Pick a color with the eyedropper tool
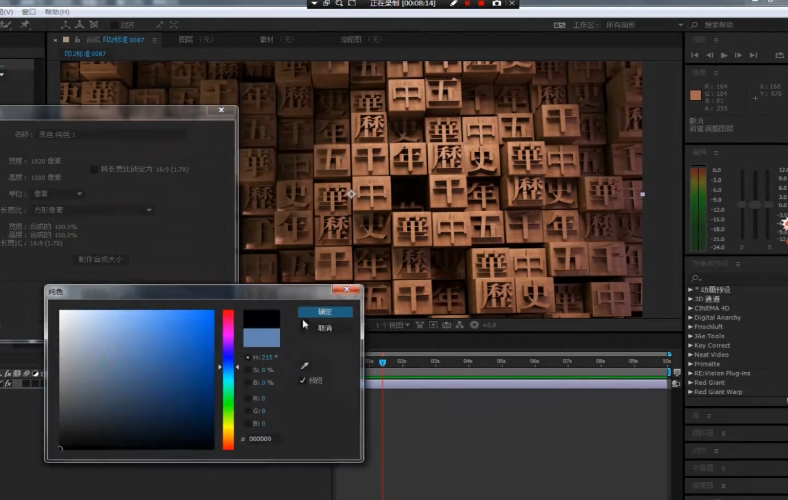Viewport: 788px width, 500px height. pos(305,366)
